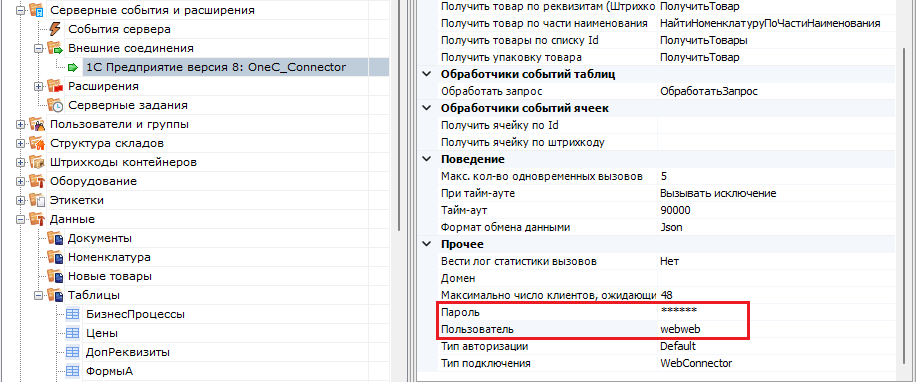Image resolution: width=916 pixels, height=382 pixels.
Task: Click the Тайм-аут value 90000
Action: [675, 210]
